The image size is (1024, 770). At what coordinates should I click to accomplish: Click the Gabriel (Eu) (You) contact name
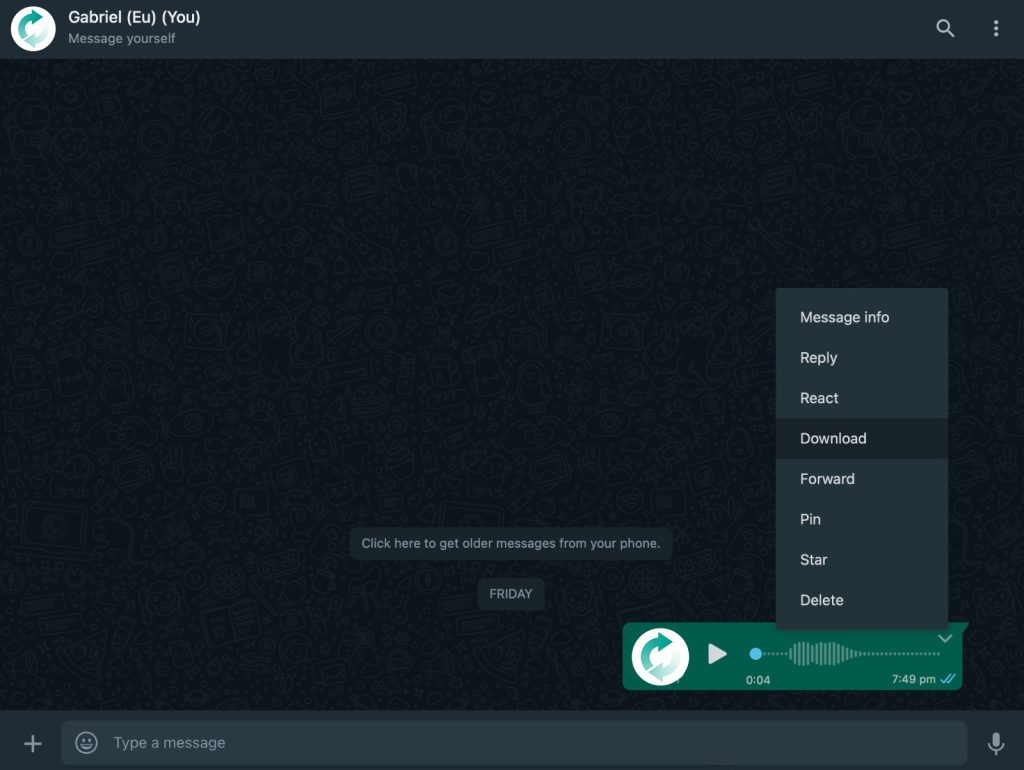coord(135,18)
